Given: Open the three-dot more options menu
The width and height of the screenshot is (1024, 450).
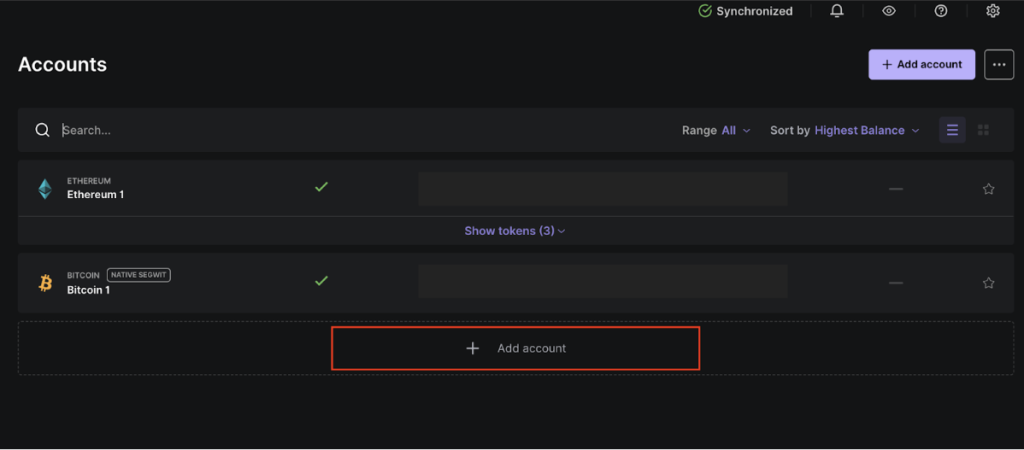Looking at the screenshot, I should 999,64.
